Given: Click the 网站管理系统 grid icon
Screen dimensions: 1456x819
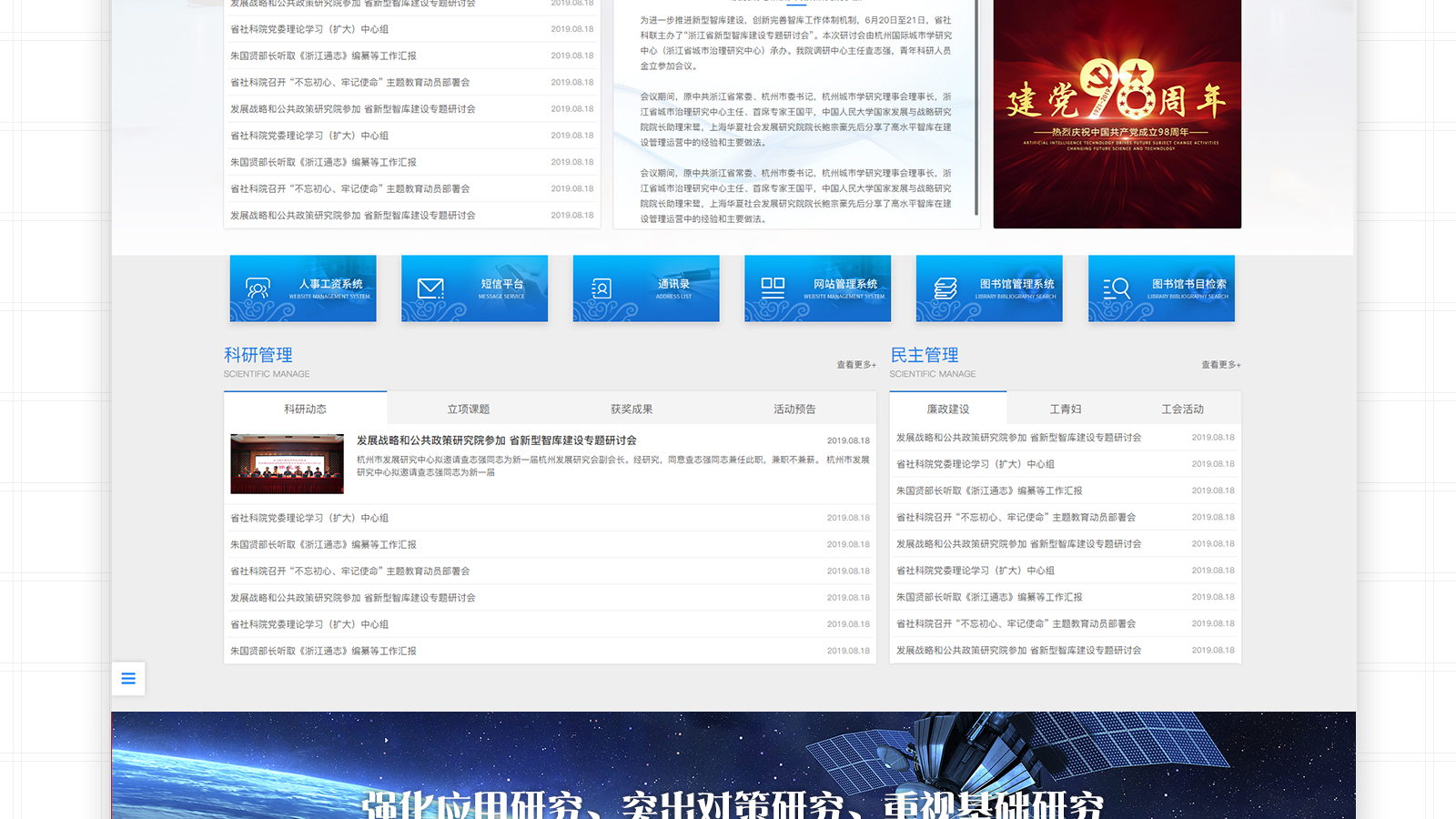Looking at the screenshot, I should [773, 288].
